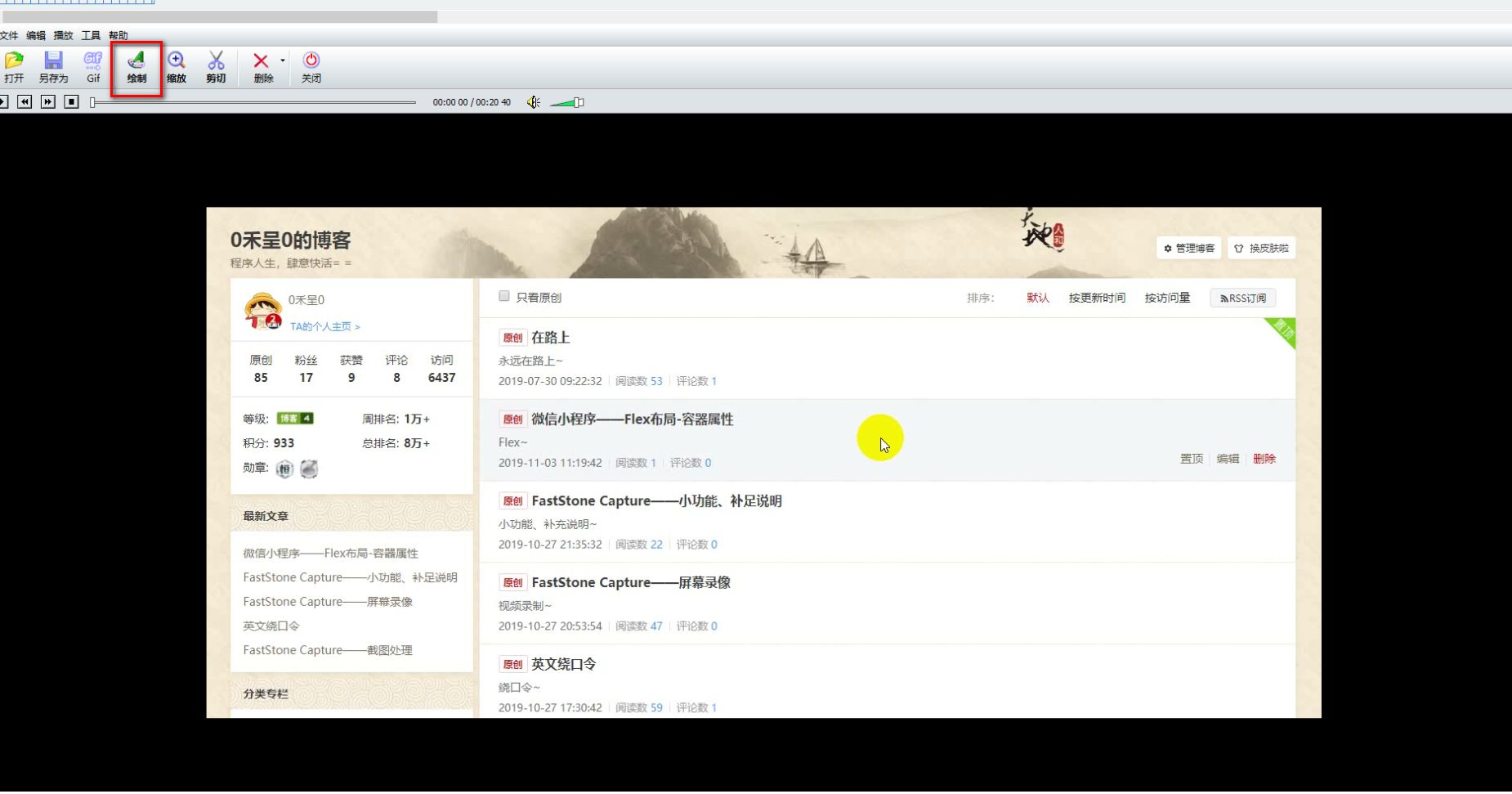Open post FastStone Capture——小功能、补足说明 in main list
Image resolution: width=1512 pixels, height=794 pixels.
coord(656,500)
